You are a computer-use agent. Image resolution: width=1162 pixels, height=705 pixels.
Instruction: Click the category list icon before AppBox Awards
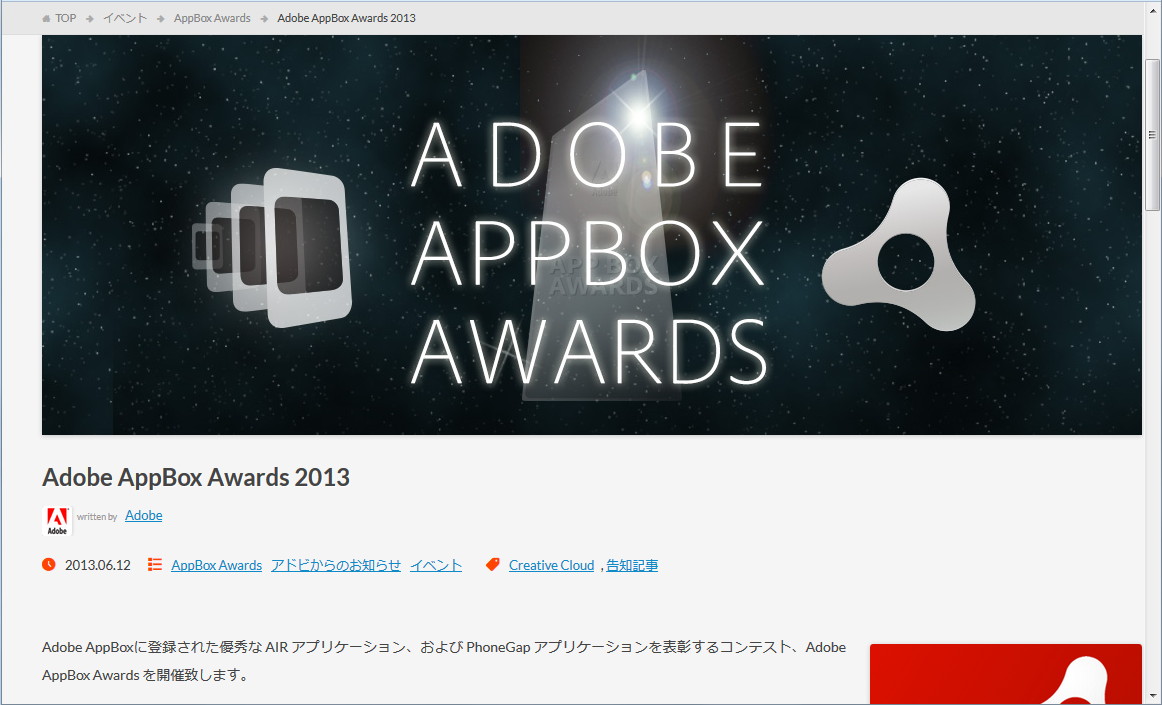[x=155, y=563]
